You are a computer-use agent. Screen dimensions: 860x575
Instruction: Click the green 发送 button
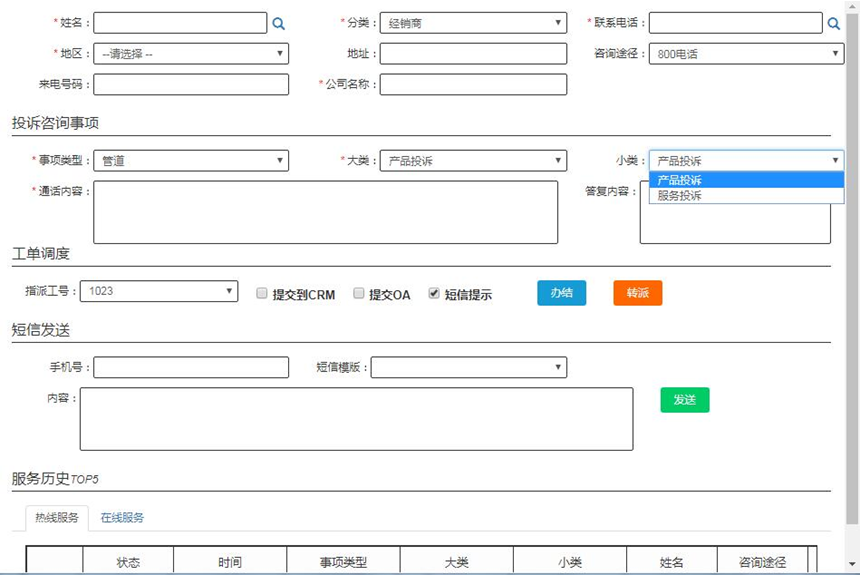(x=685, y=400)
